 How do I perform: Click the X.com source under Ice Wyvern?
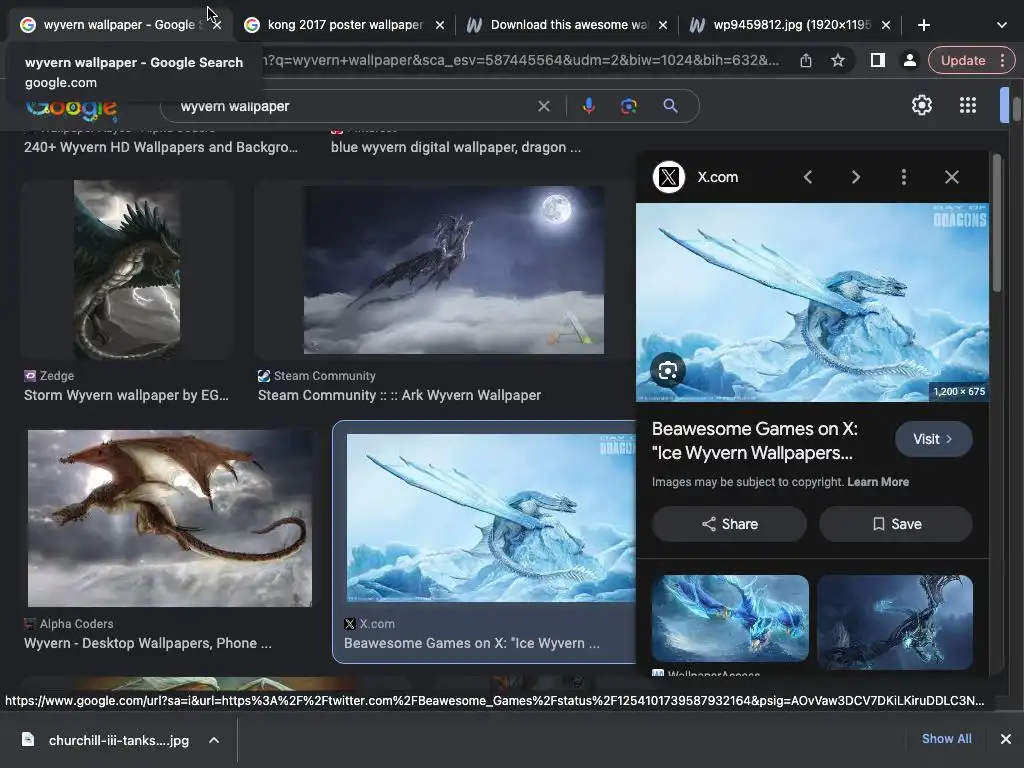[377, 624]
